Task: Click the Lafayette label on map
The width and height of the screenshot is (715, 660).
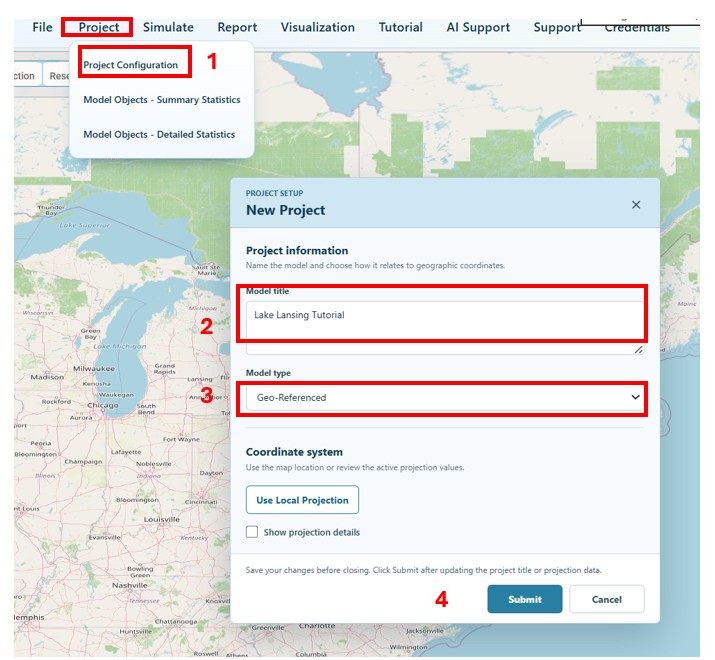Action: tap(126, 452)
